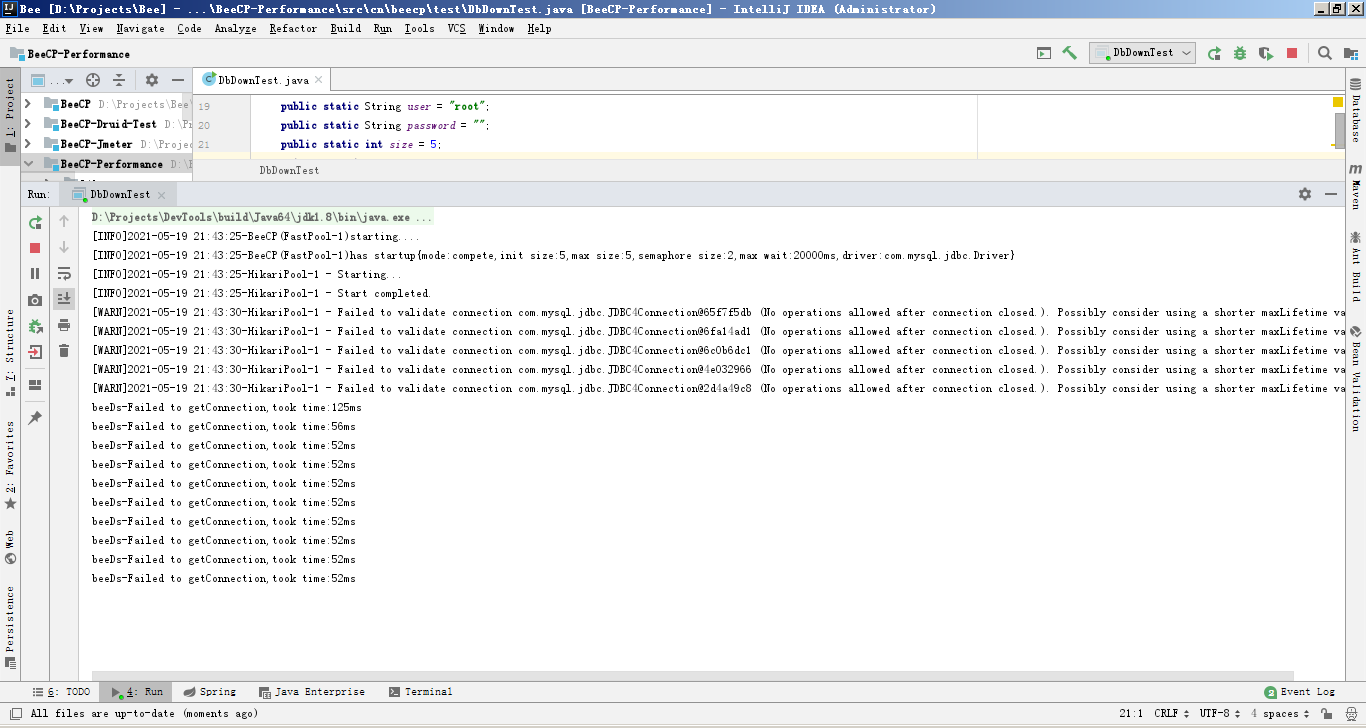Viewport: 1366px width, 728px height.
Task: Stop the process in the Run panel
Action: click(x=35, y=248)
